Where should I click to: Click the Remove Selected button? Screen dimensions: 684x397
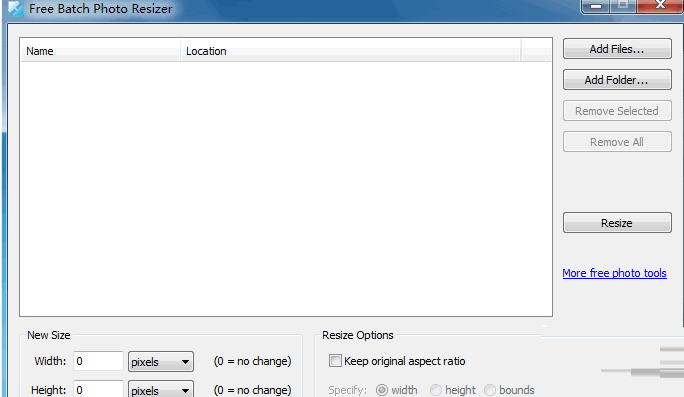click(617, 111)
